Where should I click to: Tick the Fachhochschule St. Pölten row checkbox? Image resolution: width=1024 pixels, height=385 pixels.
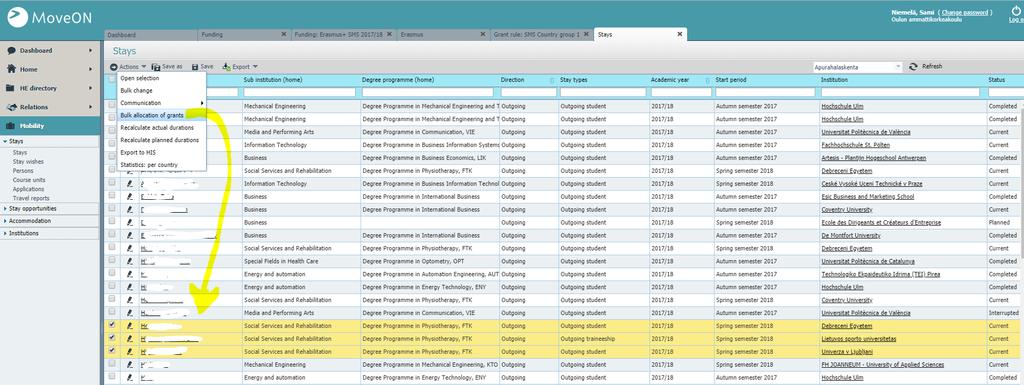pyautogui.click(x=112, y=144)
